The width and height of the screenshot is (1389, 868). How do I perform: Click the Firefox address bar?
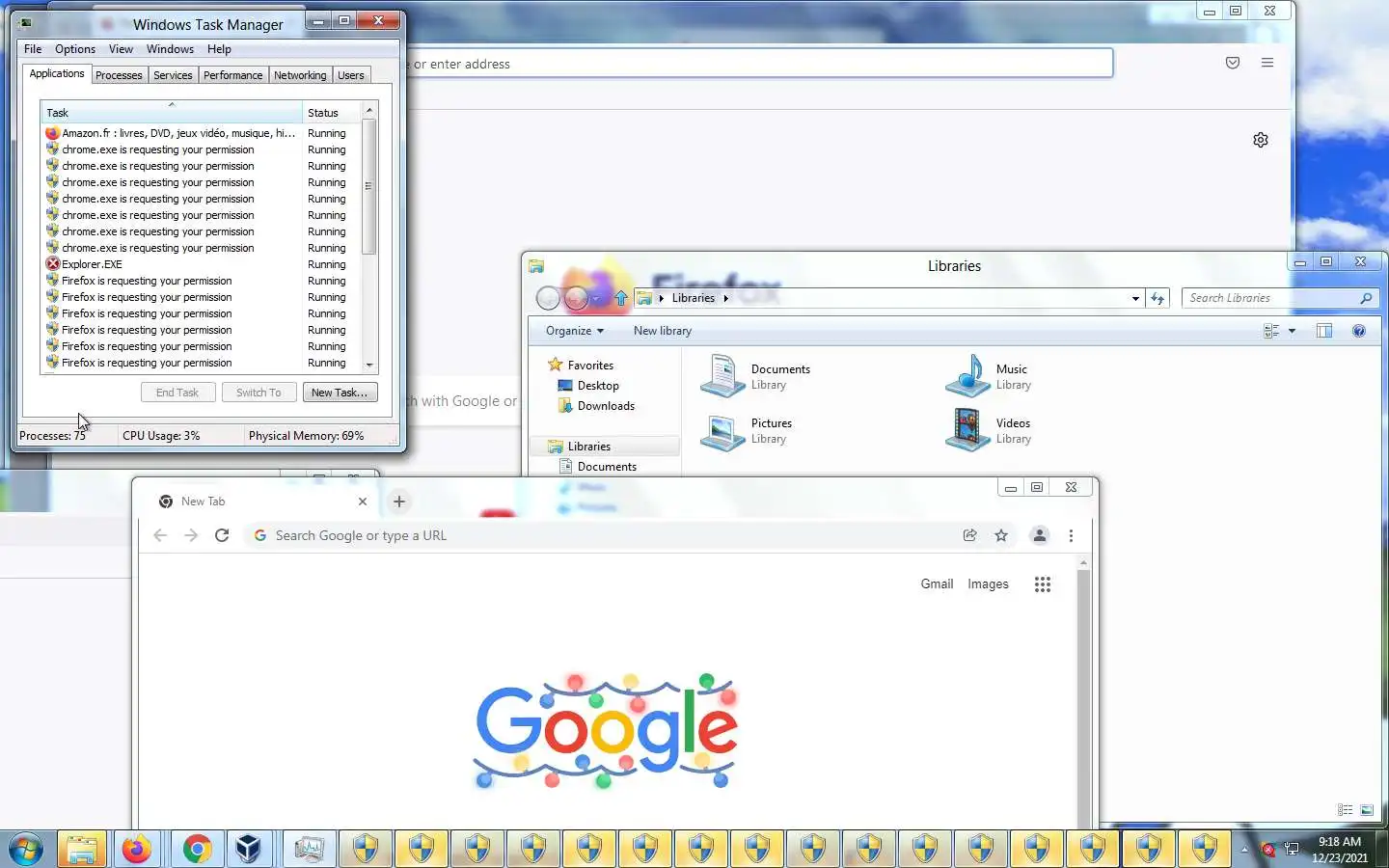click(758, 64)
